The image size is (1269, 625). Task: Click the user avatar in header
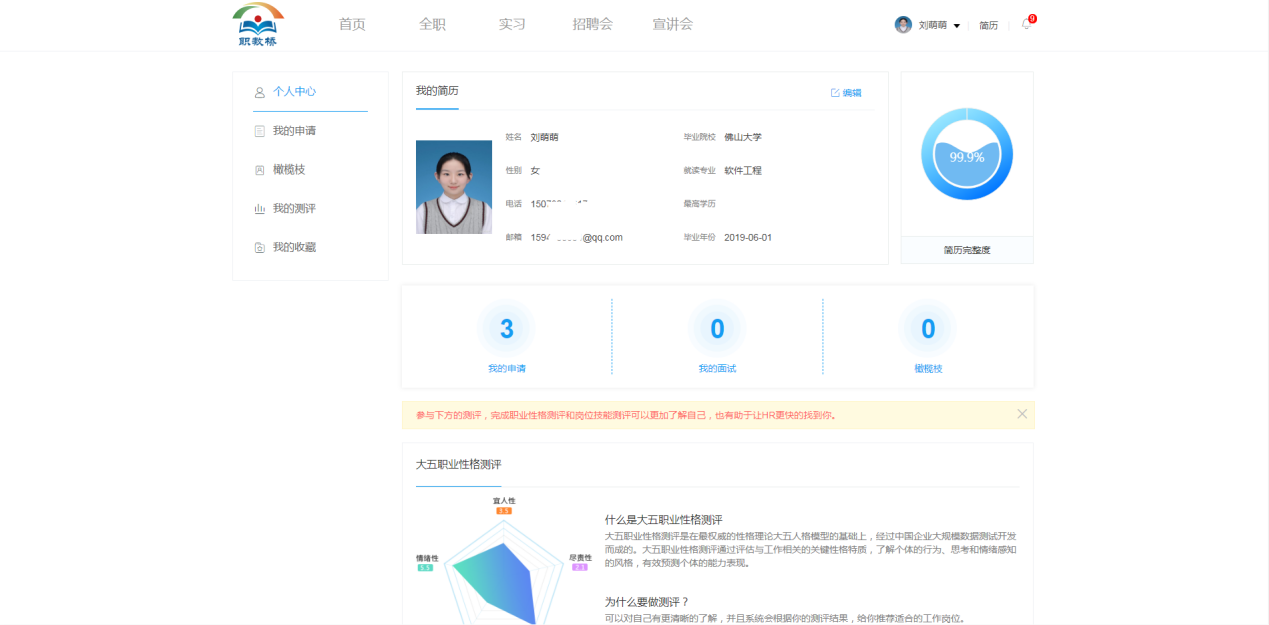click(x=903, y=25)
